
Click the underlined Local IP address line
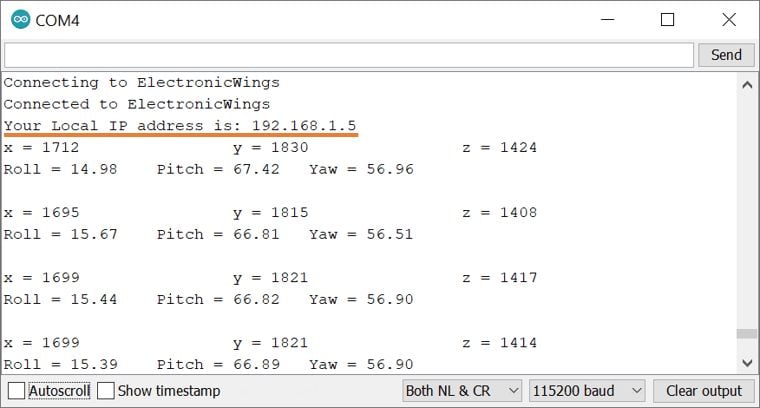tap(180, 126)
